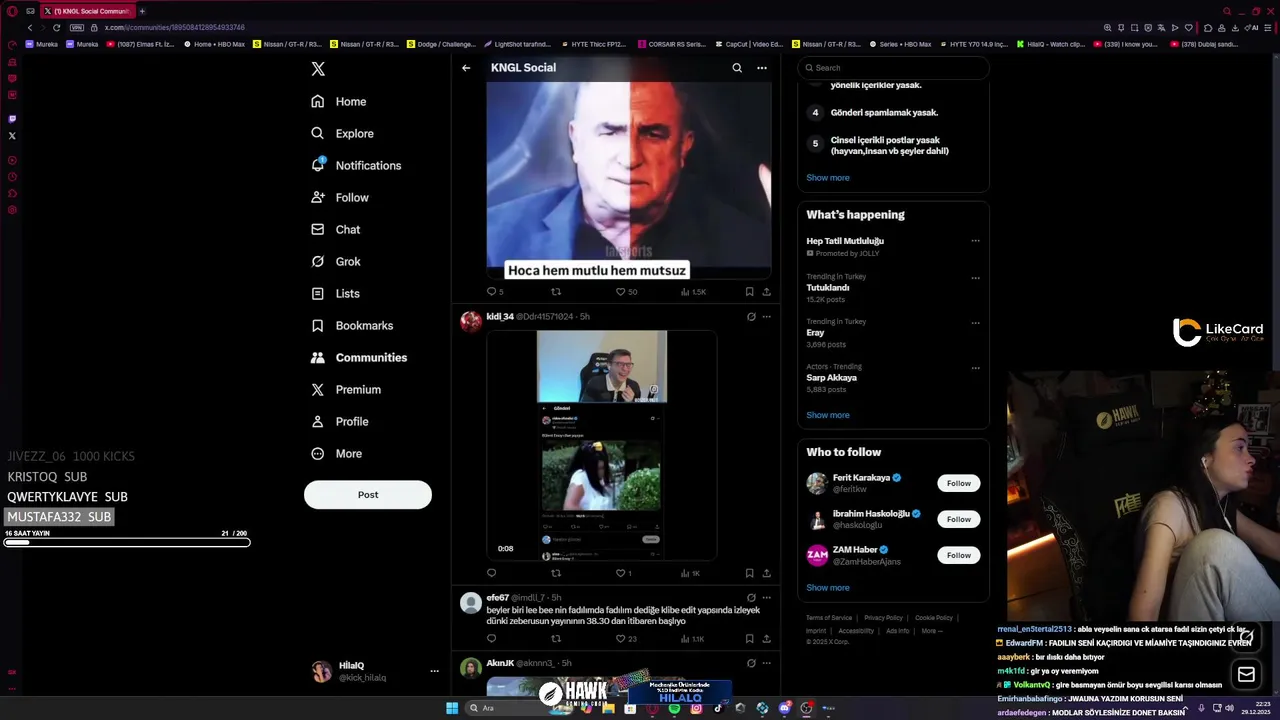Open Follow in X sidebar
This screenshot has width=1280, height=720.
pyautogui.click(x=340, y=197)
